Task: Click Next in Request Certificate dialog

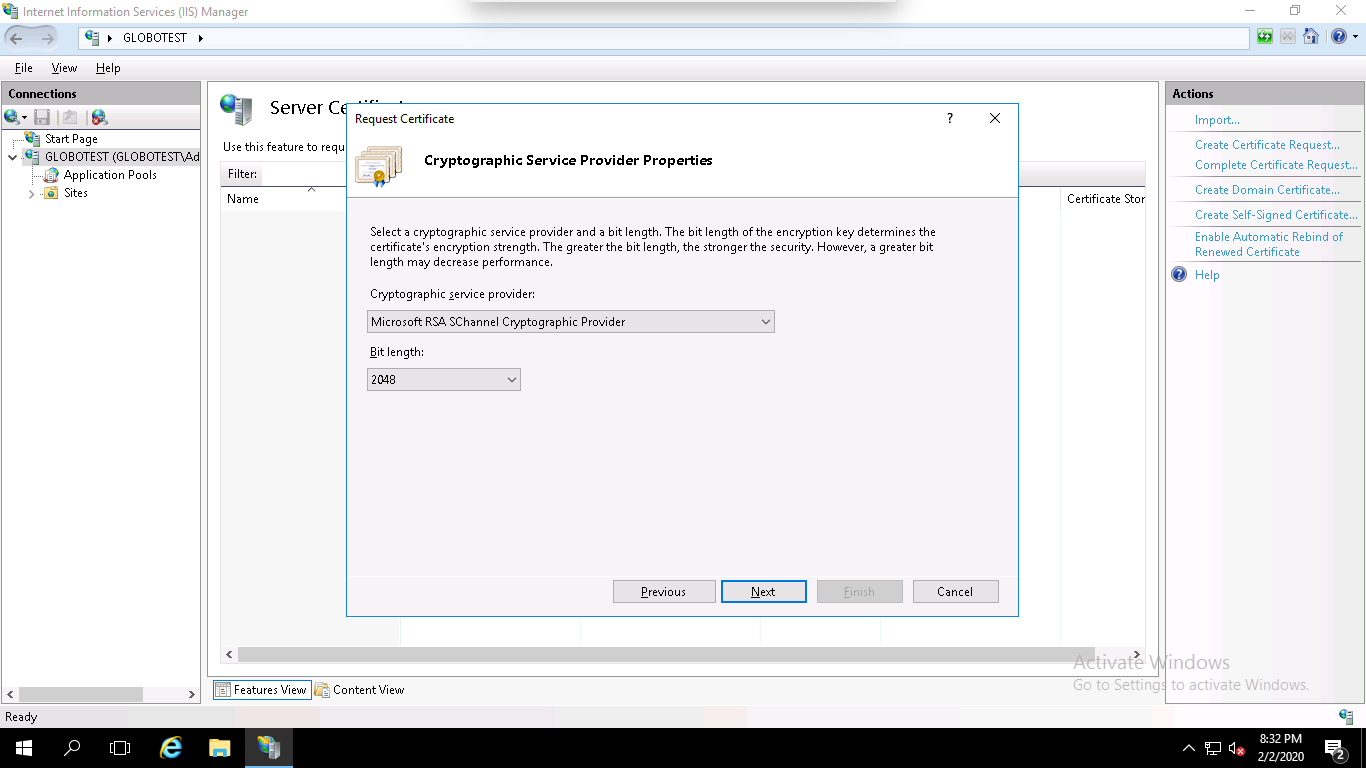Action: point(763,592)
